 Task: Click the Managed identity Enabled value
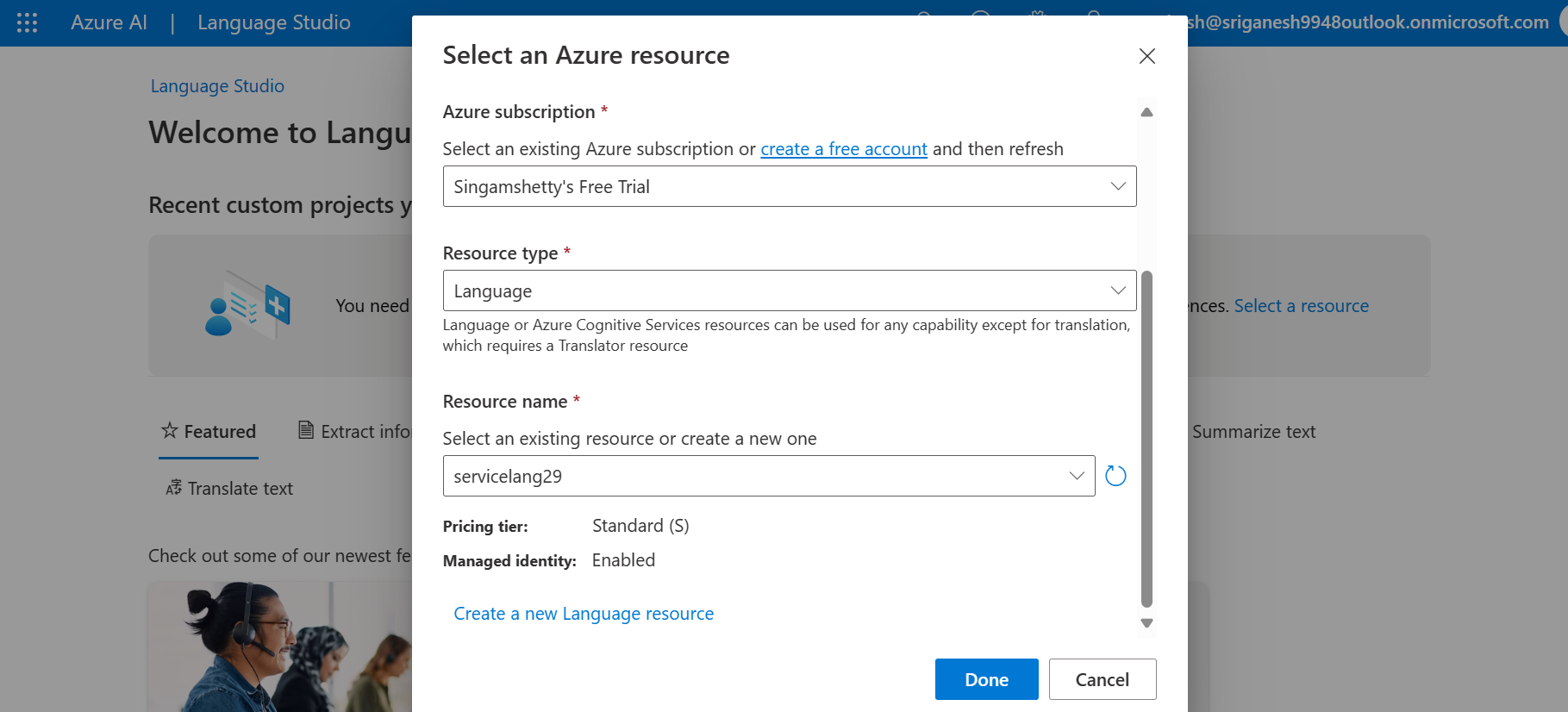[623, 560]
